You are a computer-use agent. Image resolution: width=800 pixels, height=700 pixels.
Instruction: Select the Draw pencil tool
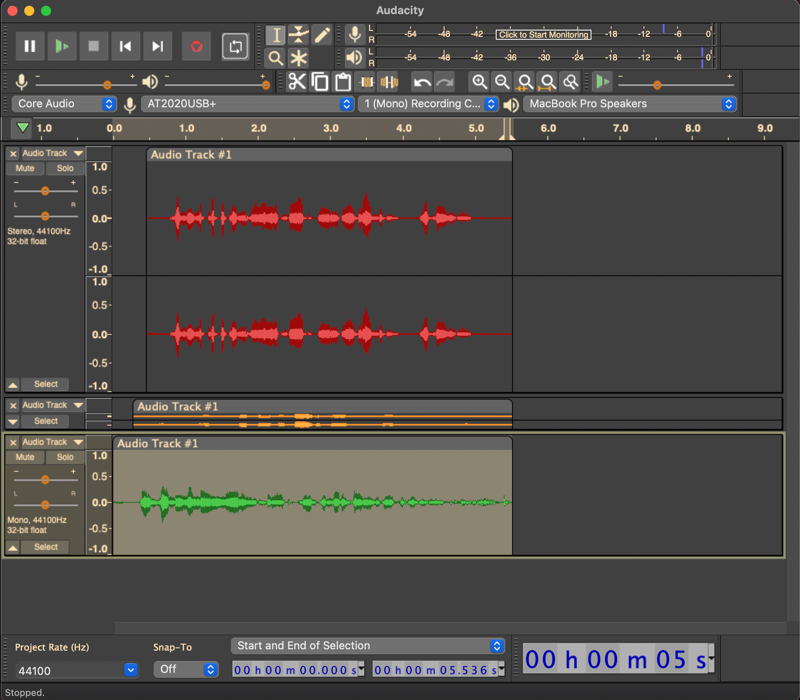tap(322, 35)
